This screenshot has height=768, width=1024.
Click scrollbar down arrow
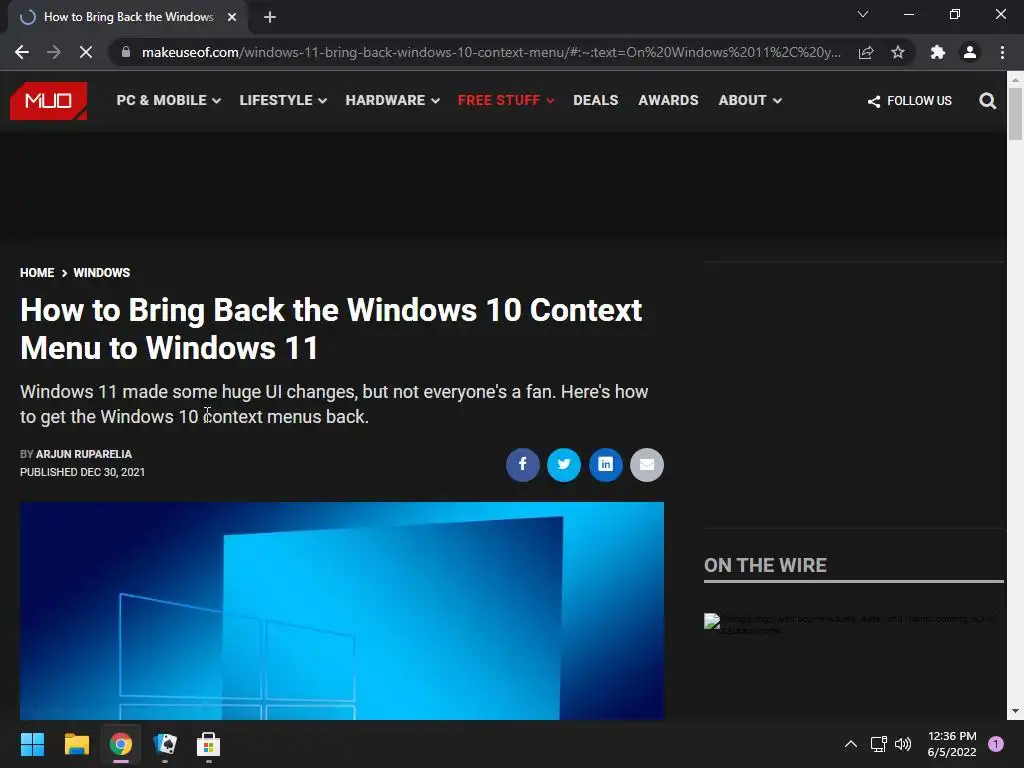pos(1015,711)
